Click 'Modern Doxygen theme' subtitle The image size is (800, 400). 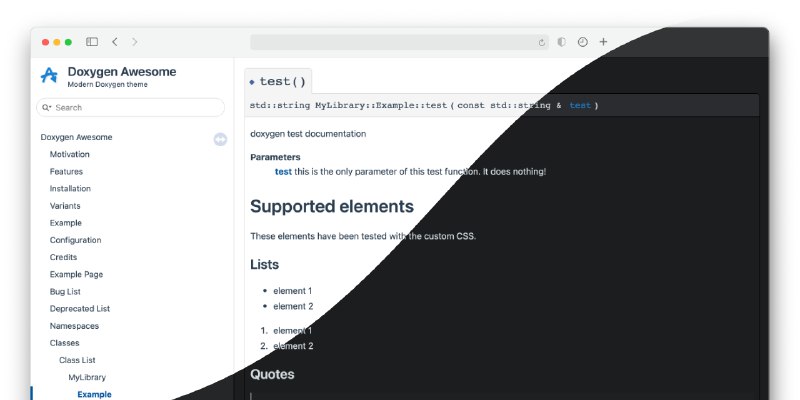click(108, 85)
